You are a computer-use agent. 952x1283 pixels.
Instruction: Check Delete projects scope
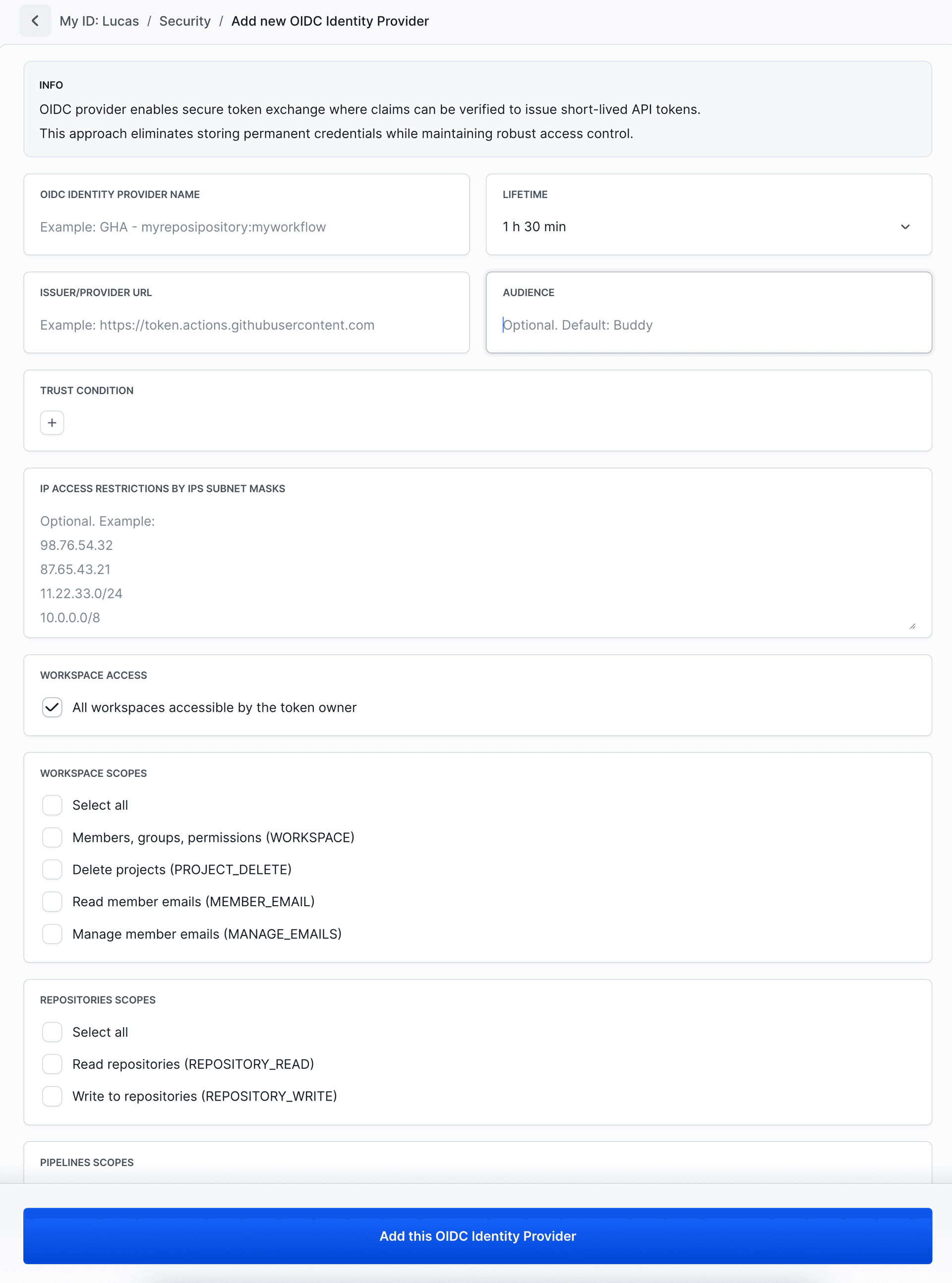(x=52, y=870)
